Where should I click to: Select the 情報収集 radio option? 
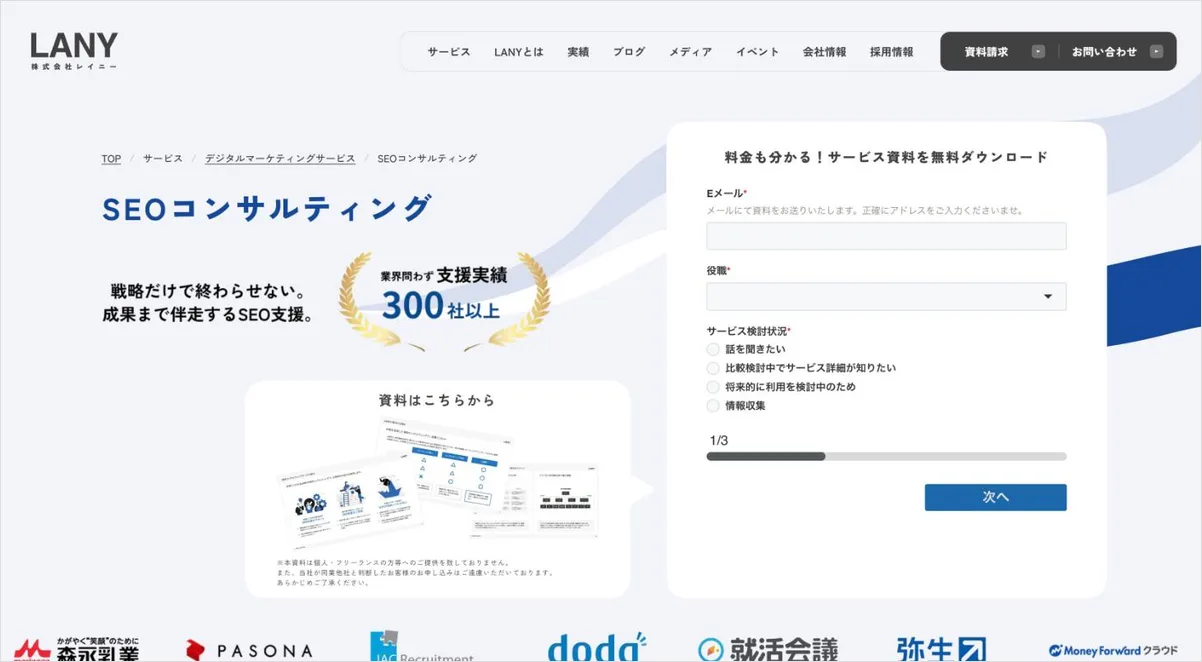(713, 406)
